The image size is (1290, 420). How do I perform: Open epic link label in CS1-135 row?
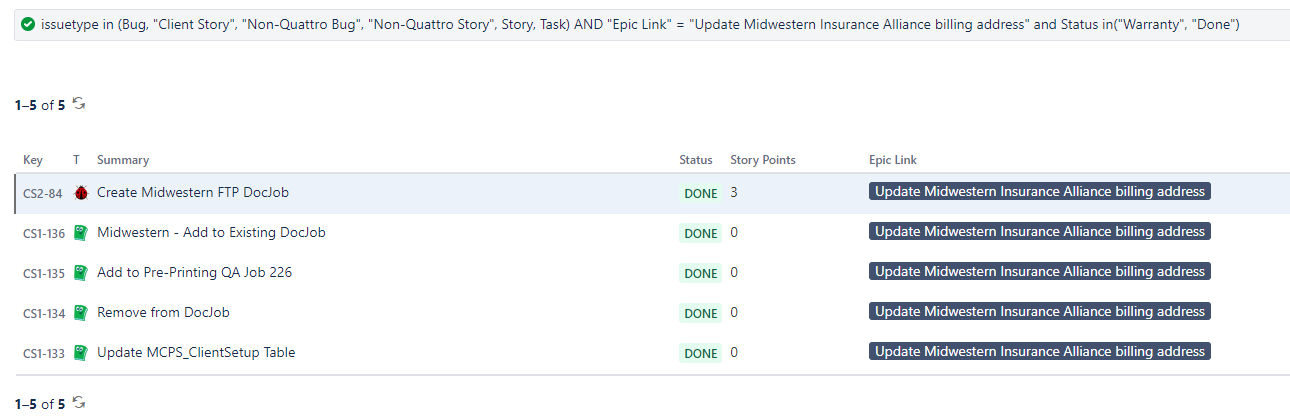click(1040, 271)
